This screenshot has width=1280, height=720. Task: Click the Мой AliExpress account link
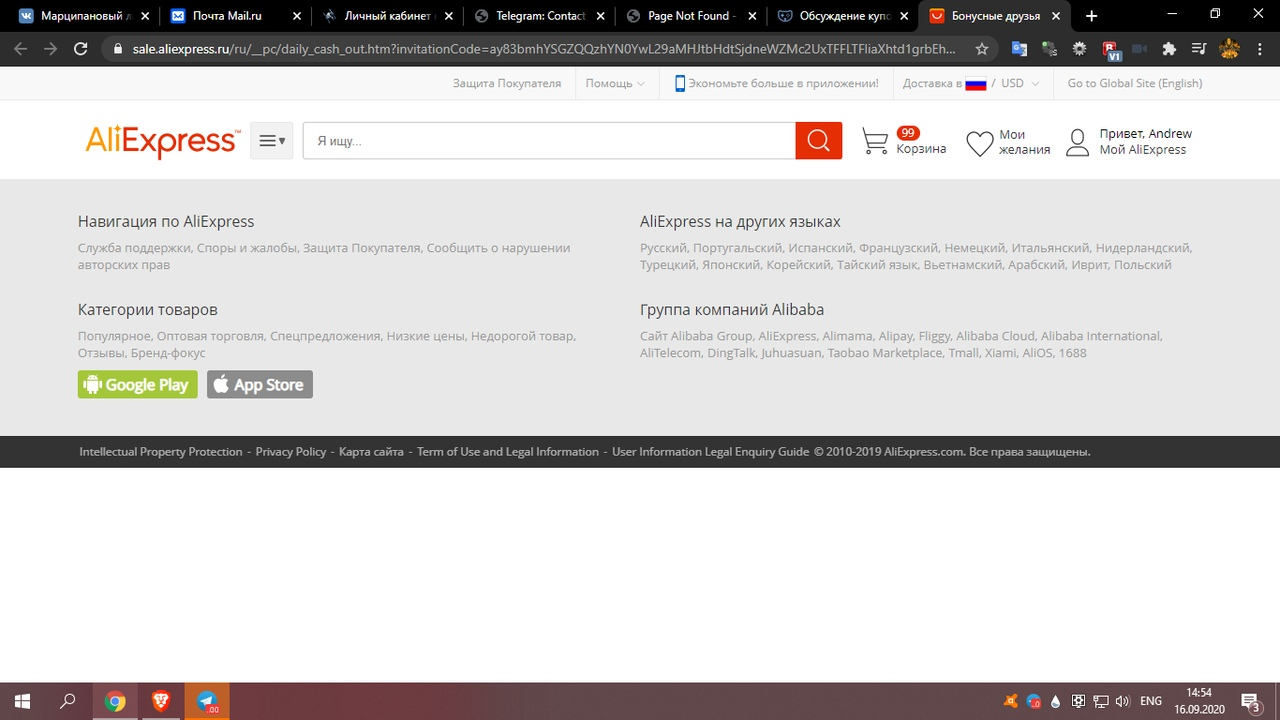[1143, 150]
